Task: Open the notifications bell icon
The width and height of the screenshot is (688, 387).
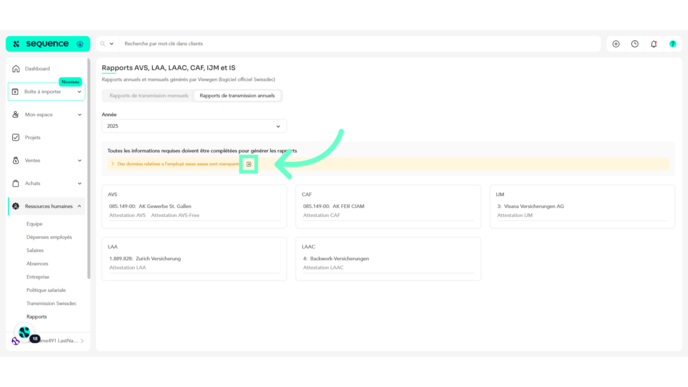Action: coord(653,44)
